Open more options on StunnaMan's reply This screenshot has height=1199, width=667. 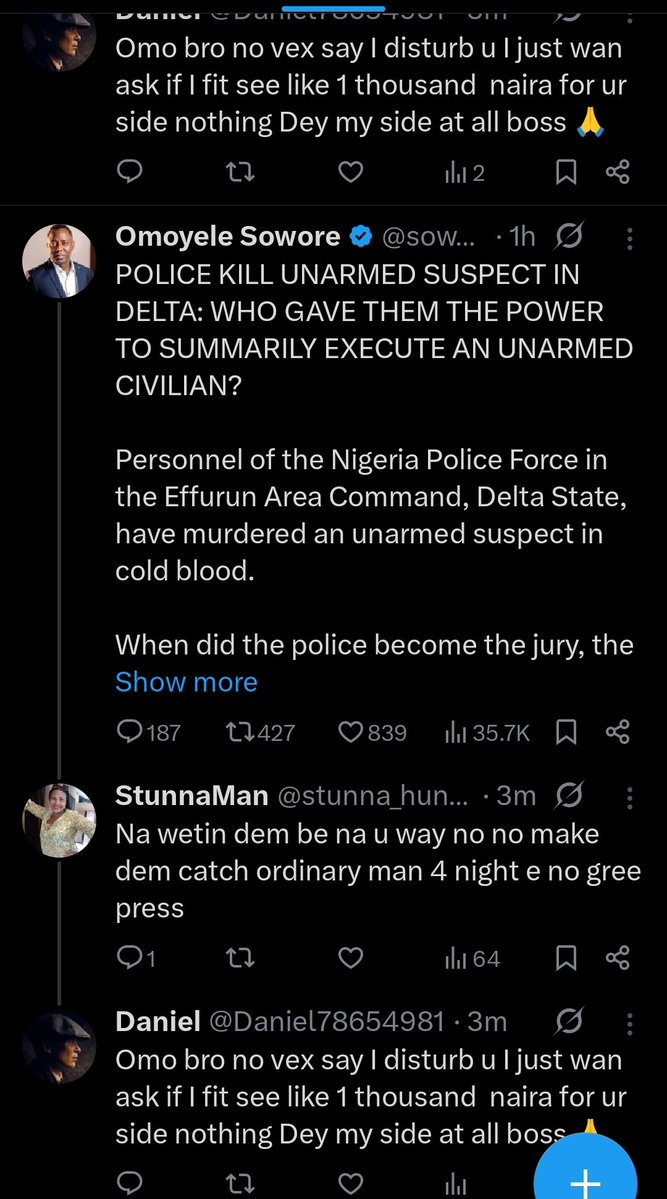pyautogui.click(x=629, y=797)
